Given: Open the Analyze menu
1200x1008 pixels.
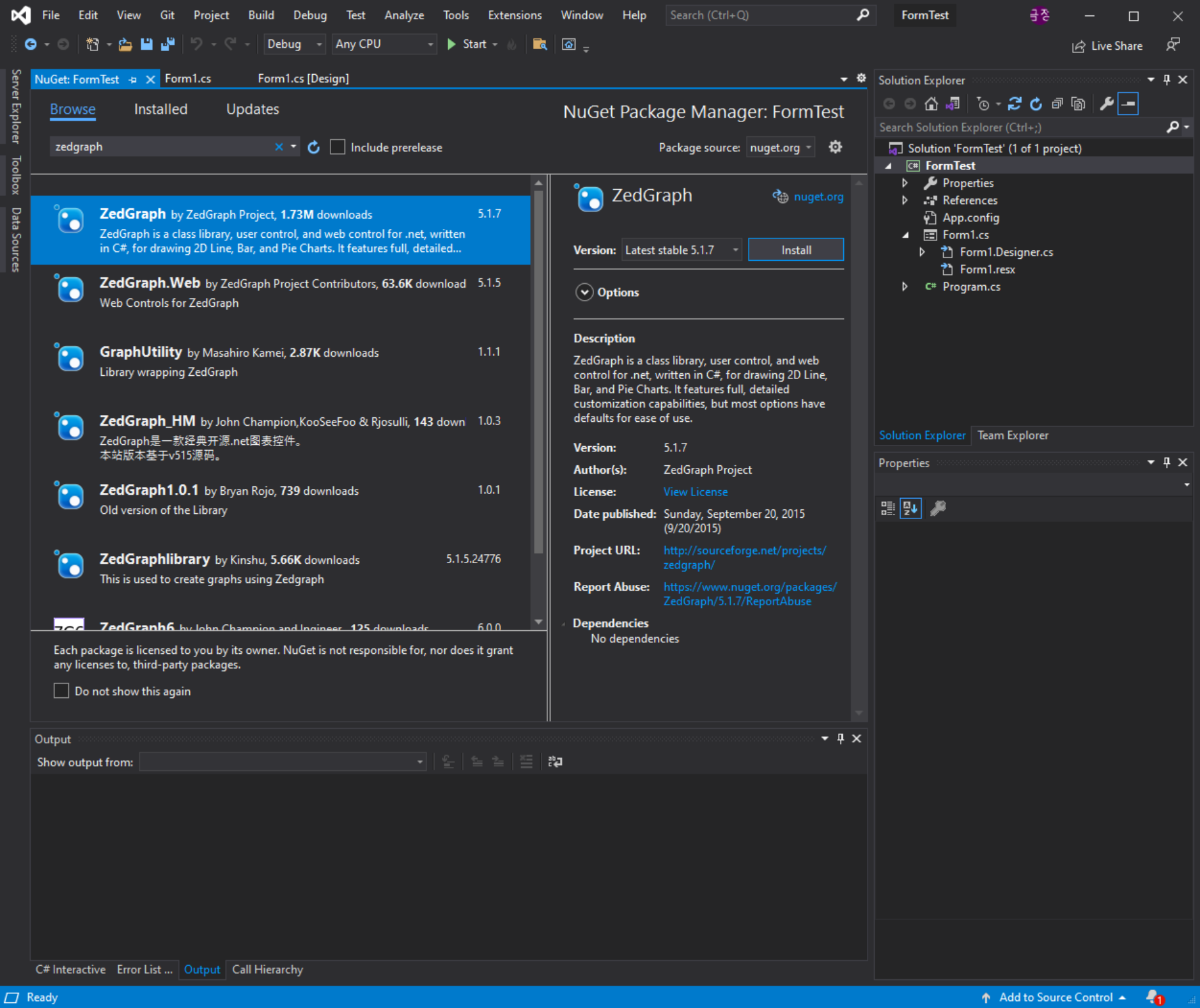Looking at the screenshot, I should click(404, 15).
